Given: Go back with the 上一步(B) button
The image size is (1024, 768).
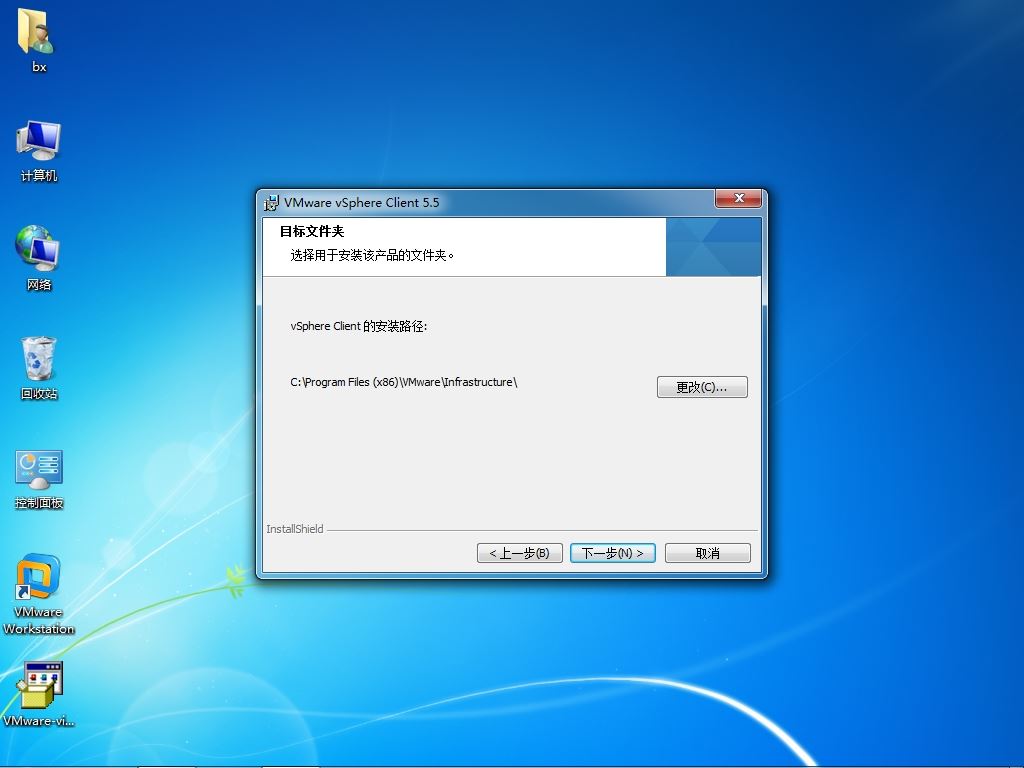Looking at the screenshot, I should [520, 553].
